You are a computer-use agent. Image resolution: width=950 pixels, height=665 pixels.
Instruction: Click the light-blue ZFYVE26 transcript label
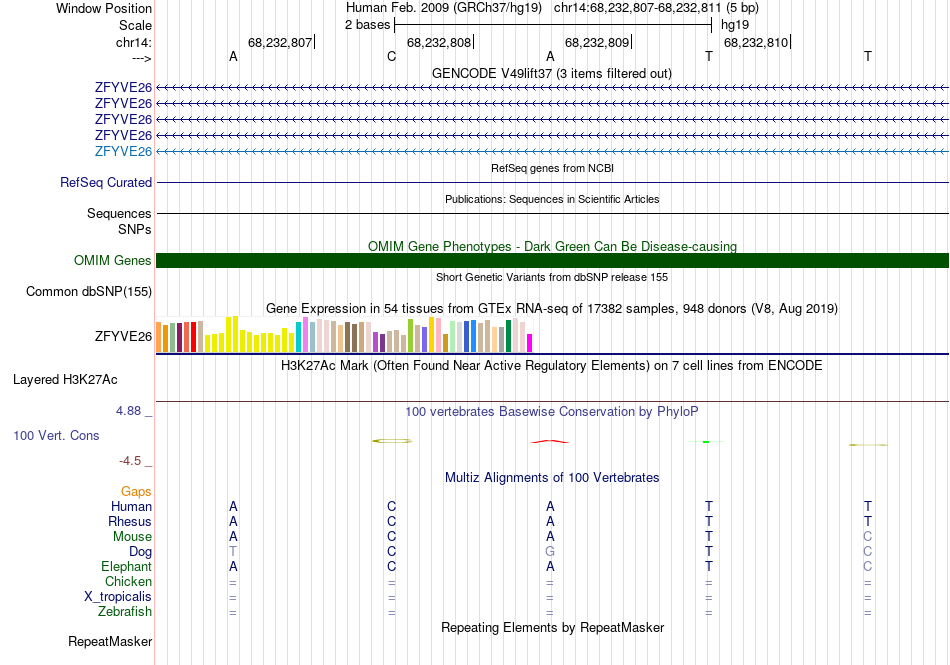123,151
